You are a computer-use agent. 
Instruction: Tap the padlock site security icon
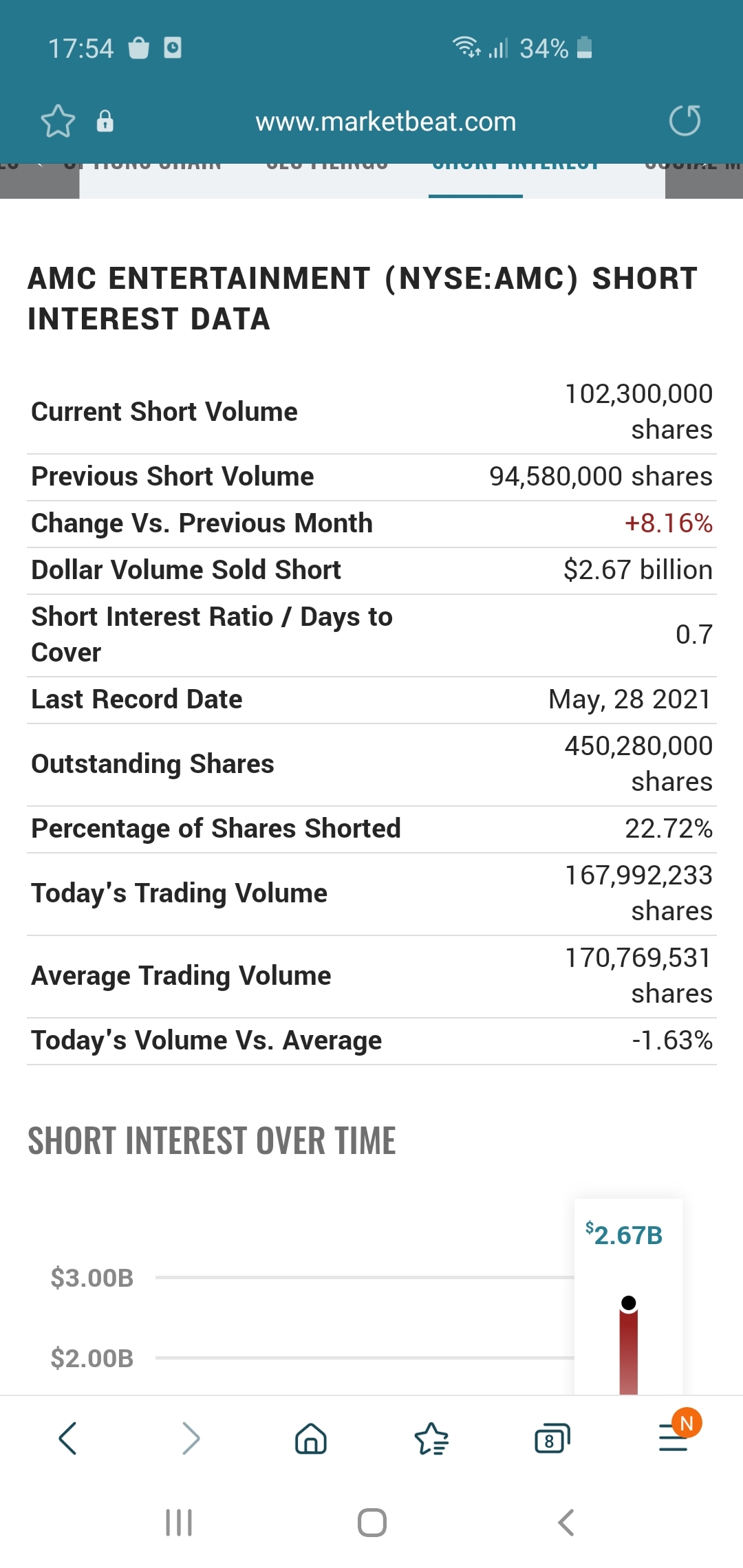click(105, 121)
